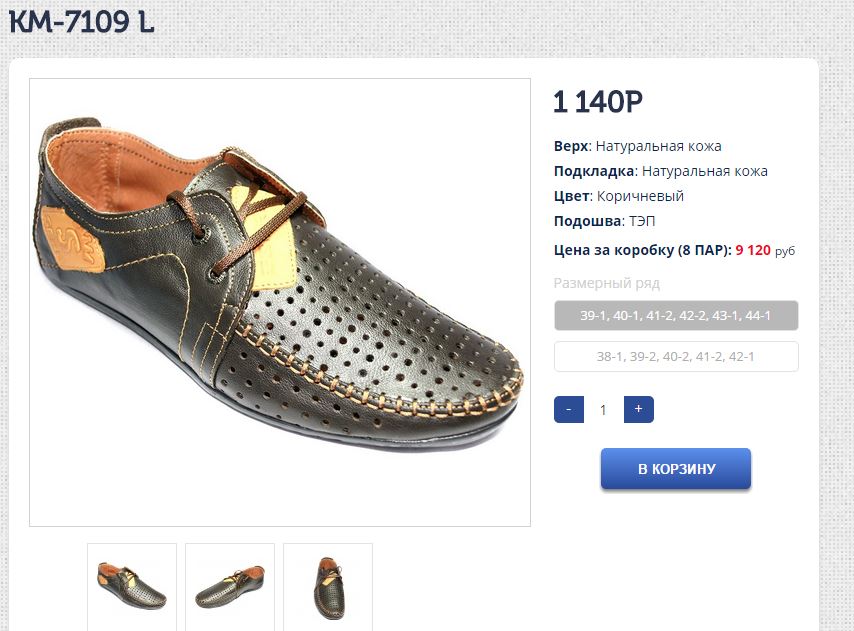Screen dimensions: 854x631
Task: Click the KM-7109 L product title
Action: point(82,22)
